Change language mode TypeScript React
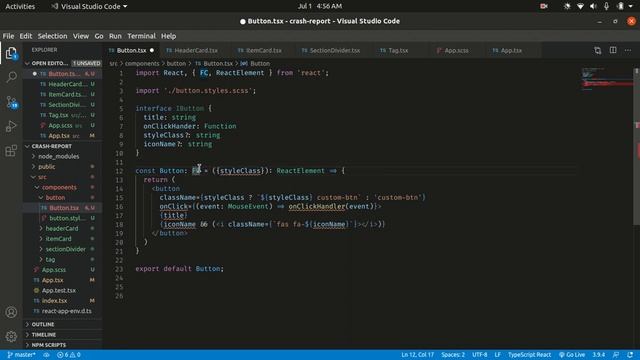The height and width of the screenshot is (360, 640). click(529, 355)
